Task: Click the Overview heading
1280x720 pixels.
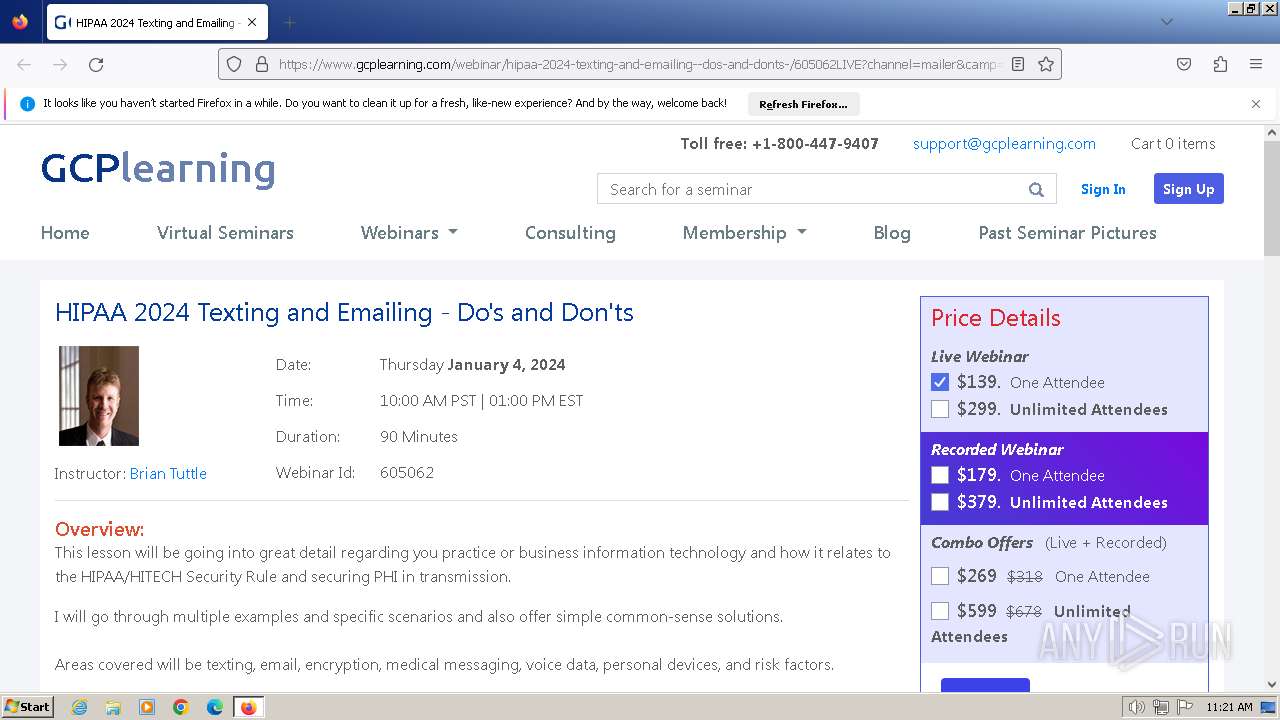Action: 99,529
